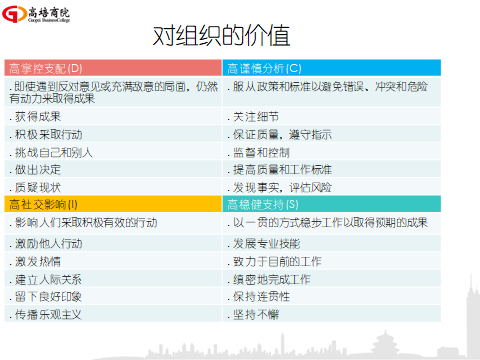The height and width of the screenshot is (360, 480).
Task: Click the 传播乐观主义 cell
Action: pyautogui.click(x=113, y=314)
